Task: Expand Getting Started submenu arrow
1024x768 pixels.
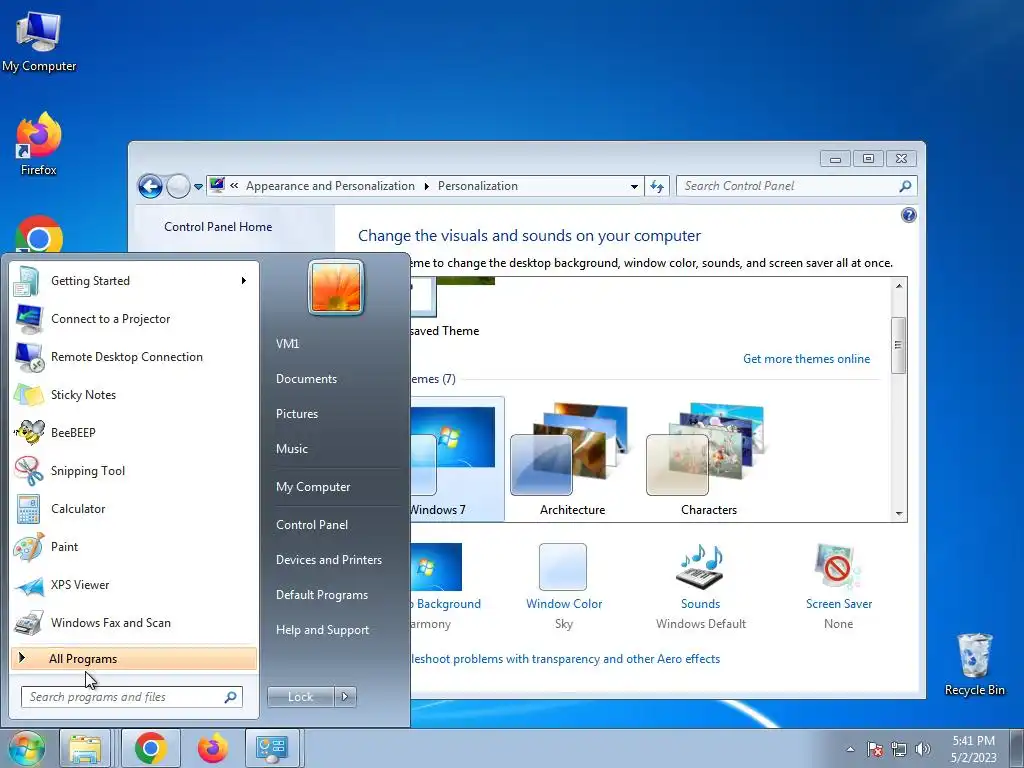Action: pyautogui.click(x=244, y=281)
